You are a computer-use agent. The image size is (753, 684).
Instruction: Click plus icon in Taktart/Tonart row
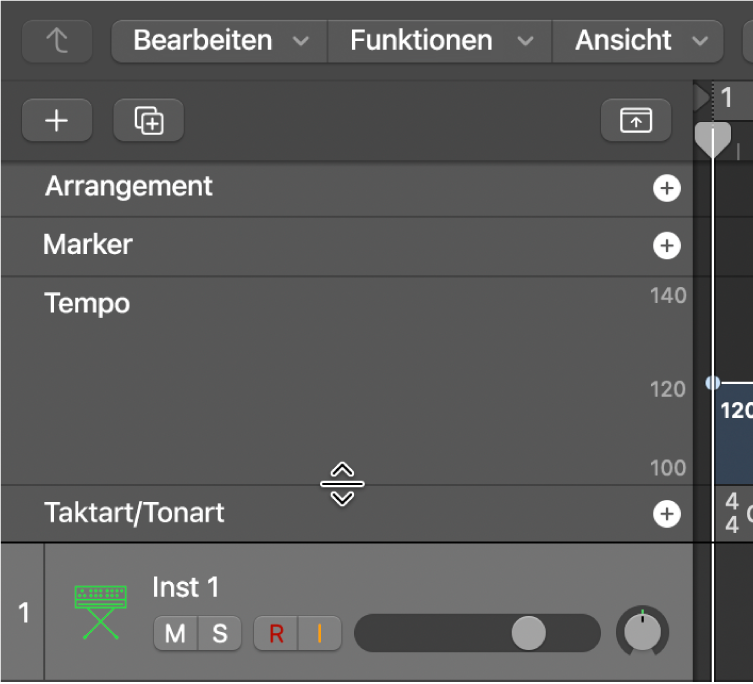pyautogui.click(x=666, y=514)
